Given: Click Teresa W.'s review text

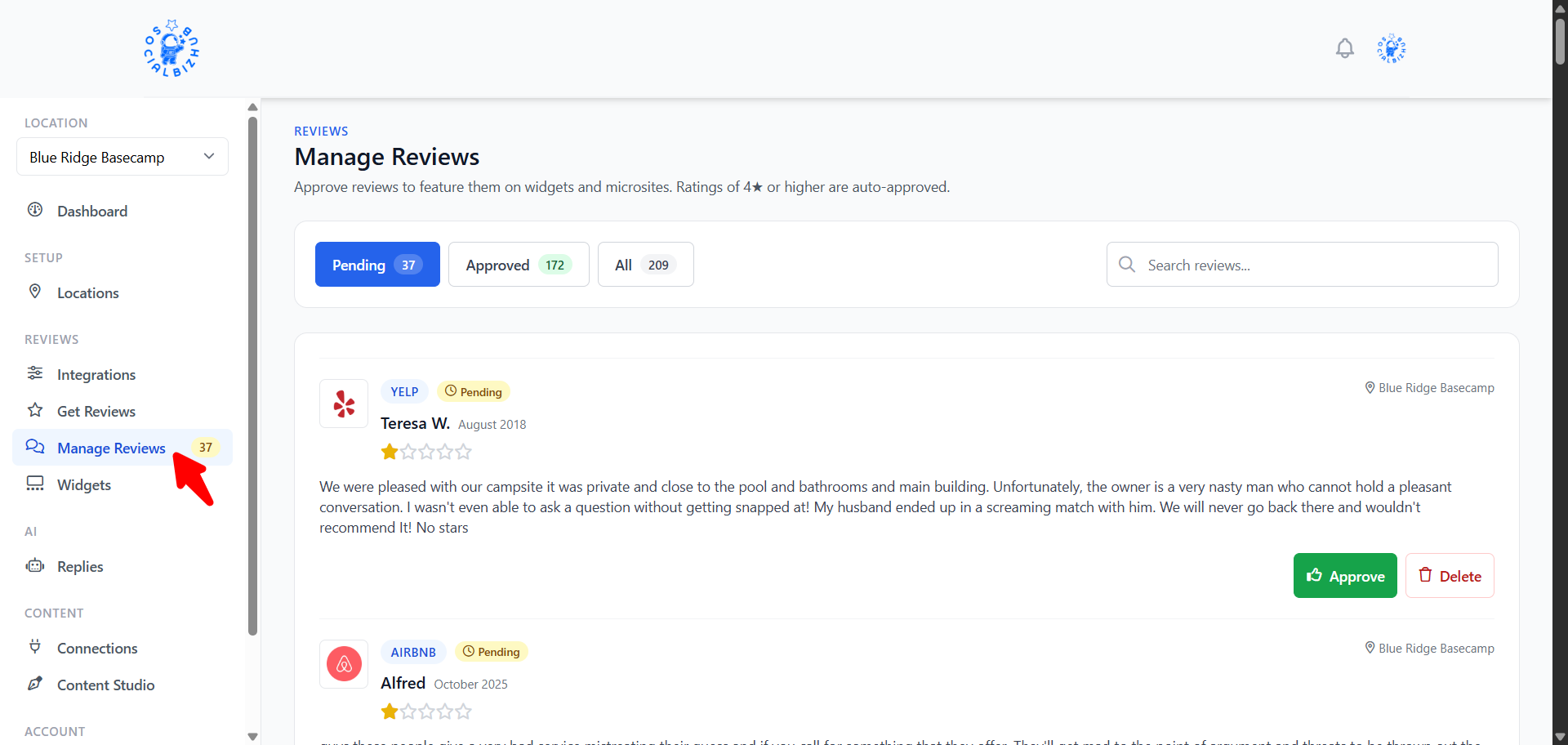Looking at the screenshot, I should pyautogui.click(x=885, y=507).
